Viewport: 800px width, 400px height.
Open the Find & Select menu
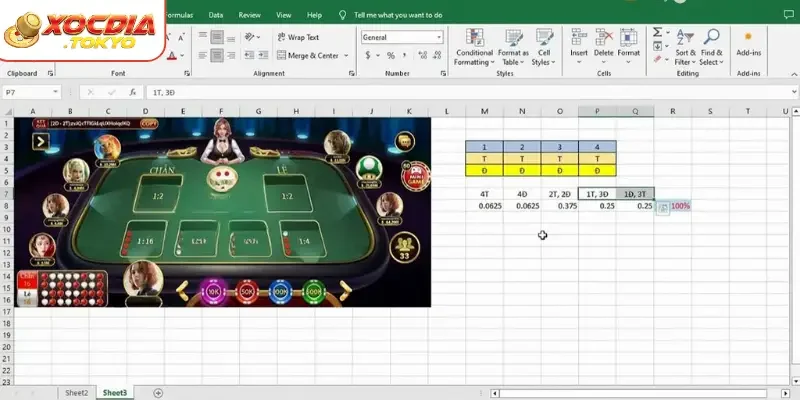click(x=711, y=47)
